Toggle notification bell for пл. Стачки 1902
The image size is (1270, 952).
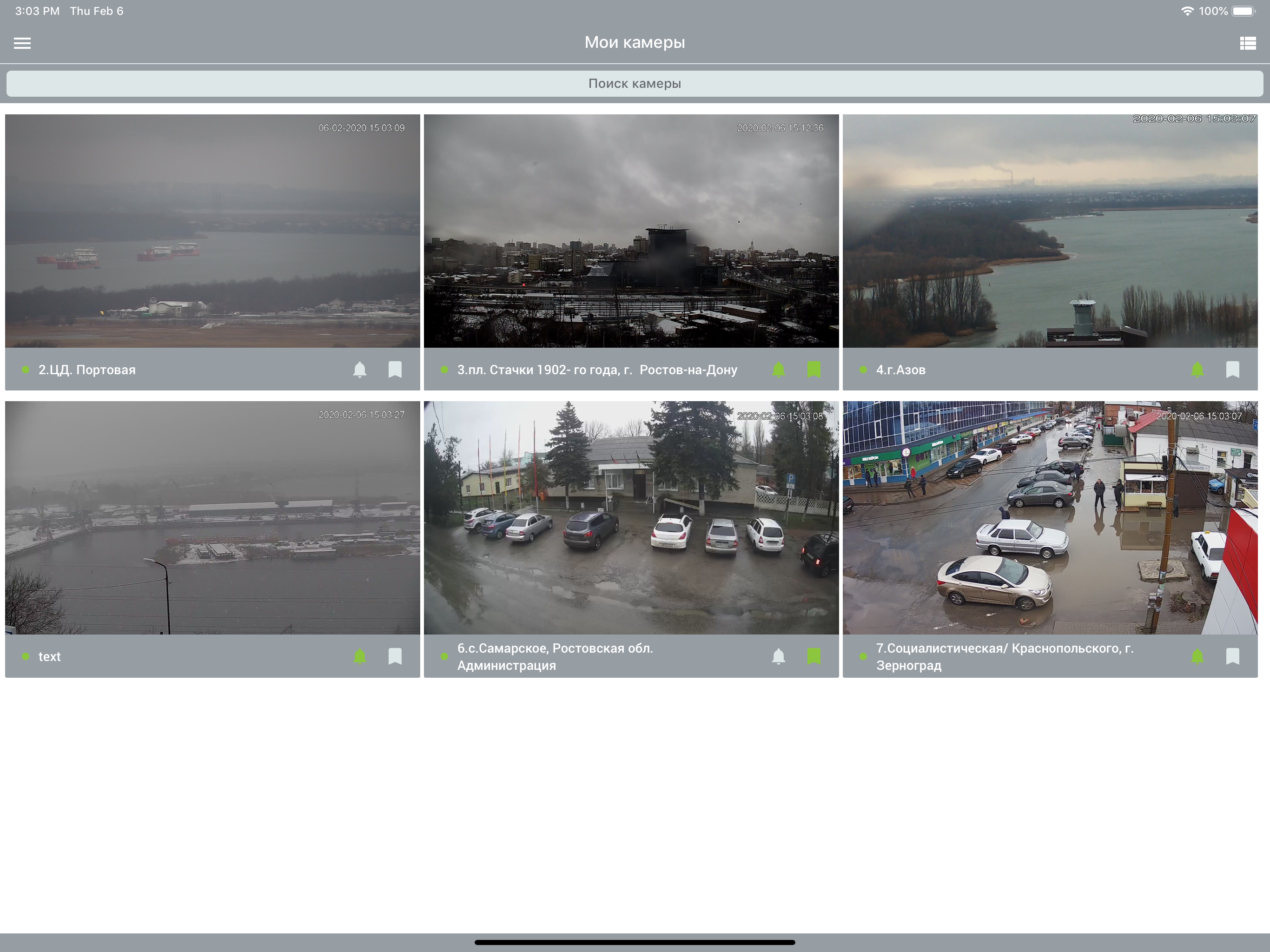coord(778,369)
